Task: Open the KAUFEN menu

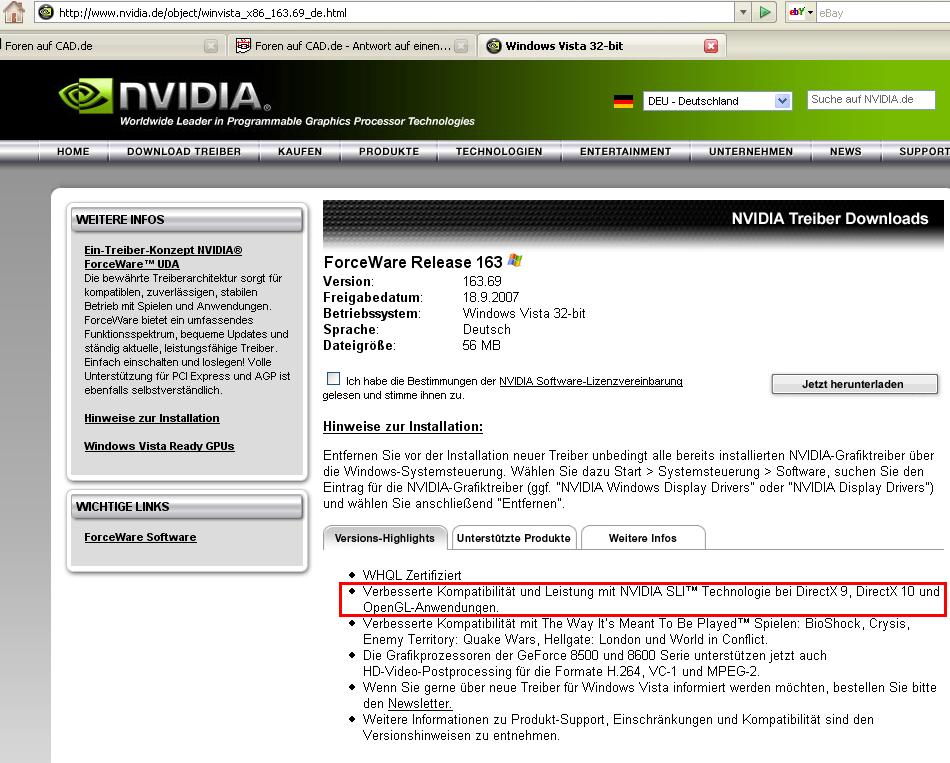Action: (300, 152)
